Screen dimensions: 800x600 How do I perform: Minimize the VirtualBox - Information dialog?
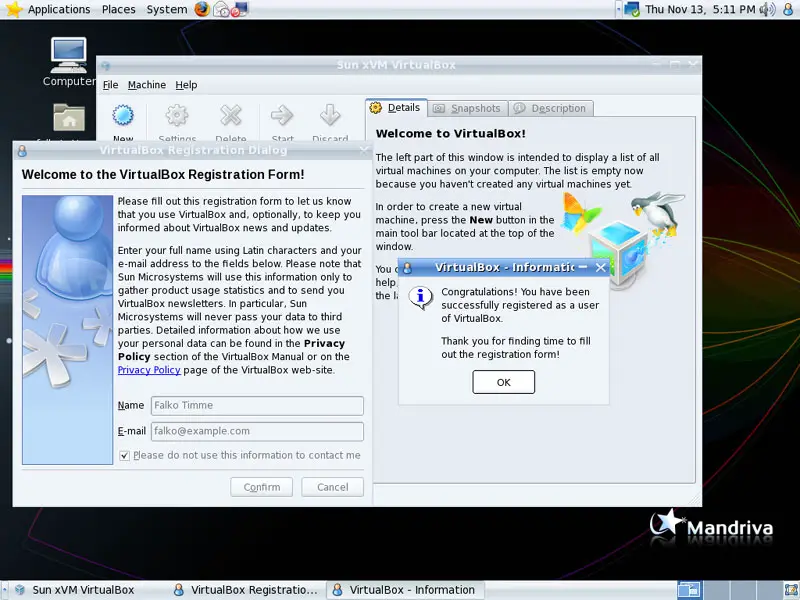[583, 267]
